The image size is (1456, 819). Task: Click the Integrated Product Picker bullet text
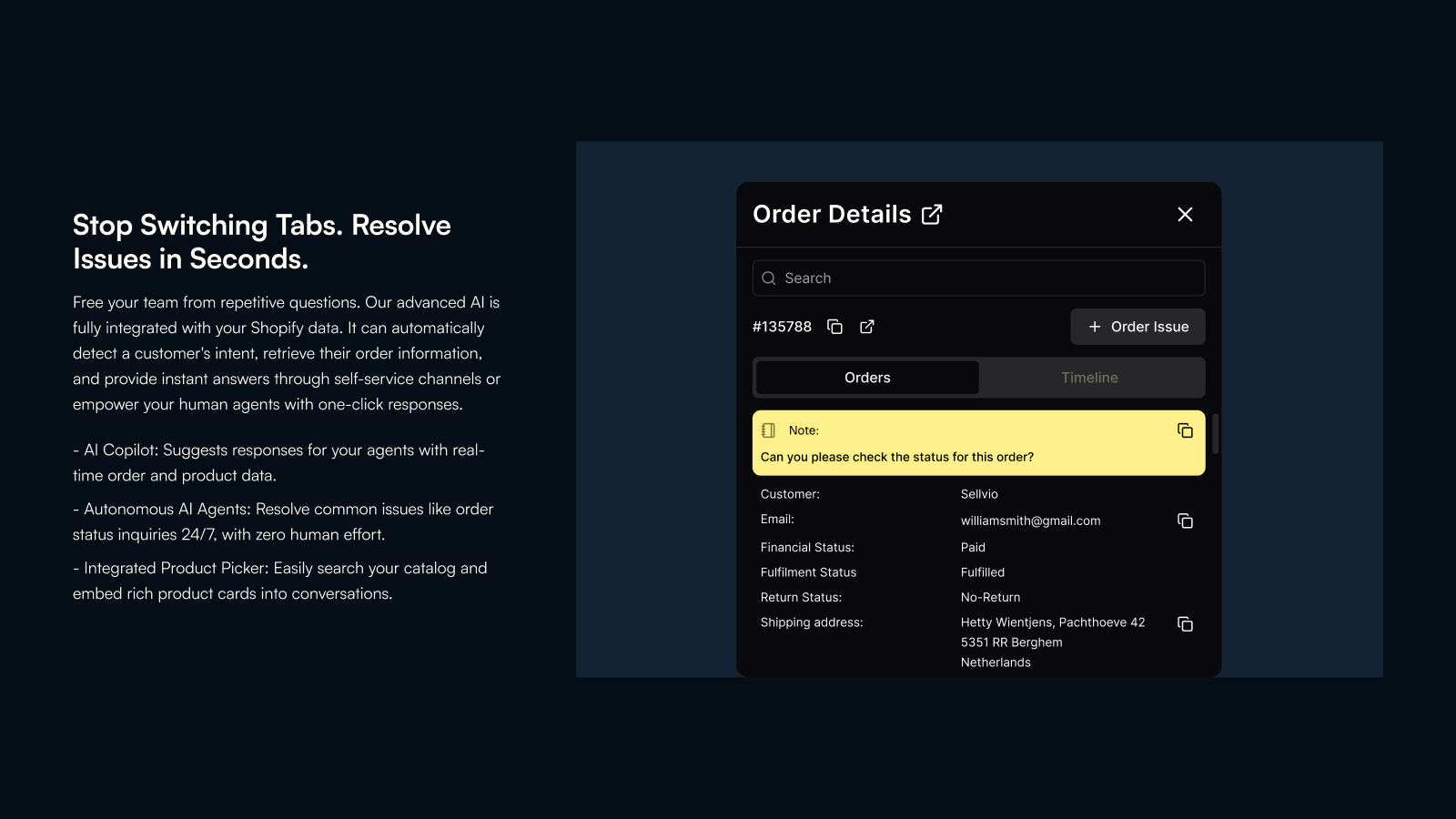pyautogui.click(x=280, y=581)
